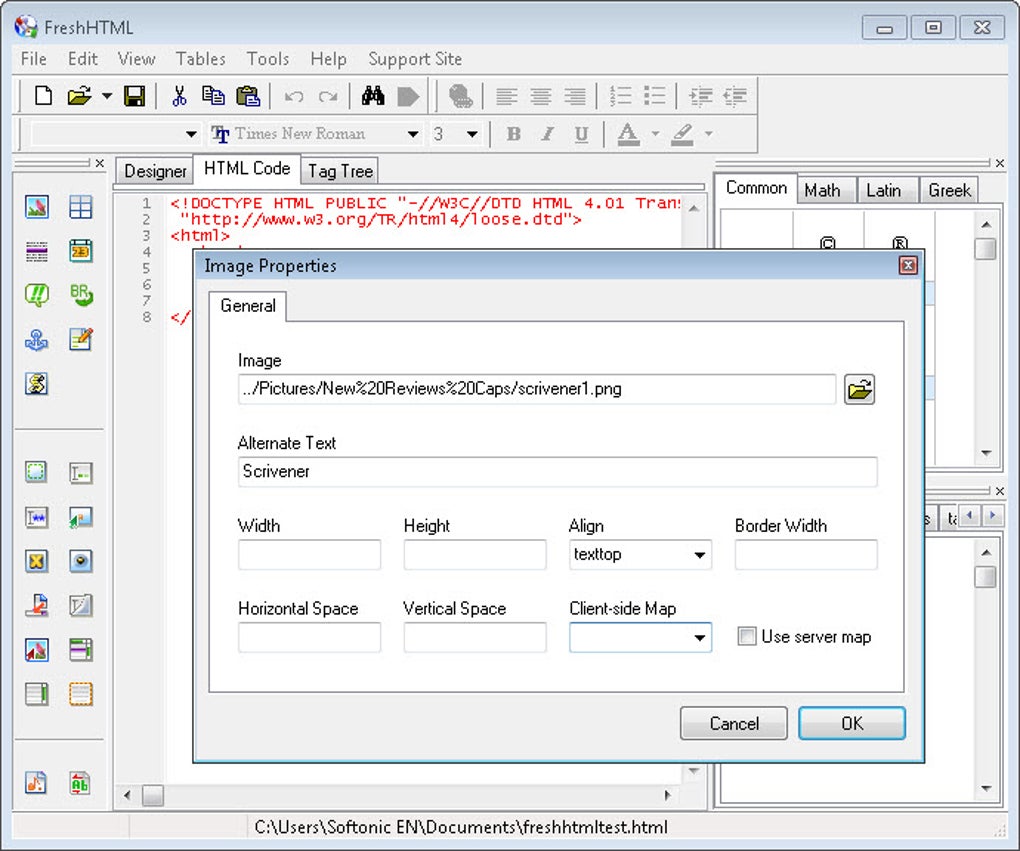
Task: Click the Copy toolbar icon
Action: (213, 96)
